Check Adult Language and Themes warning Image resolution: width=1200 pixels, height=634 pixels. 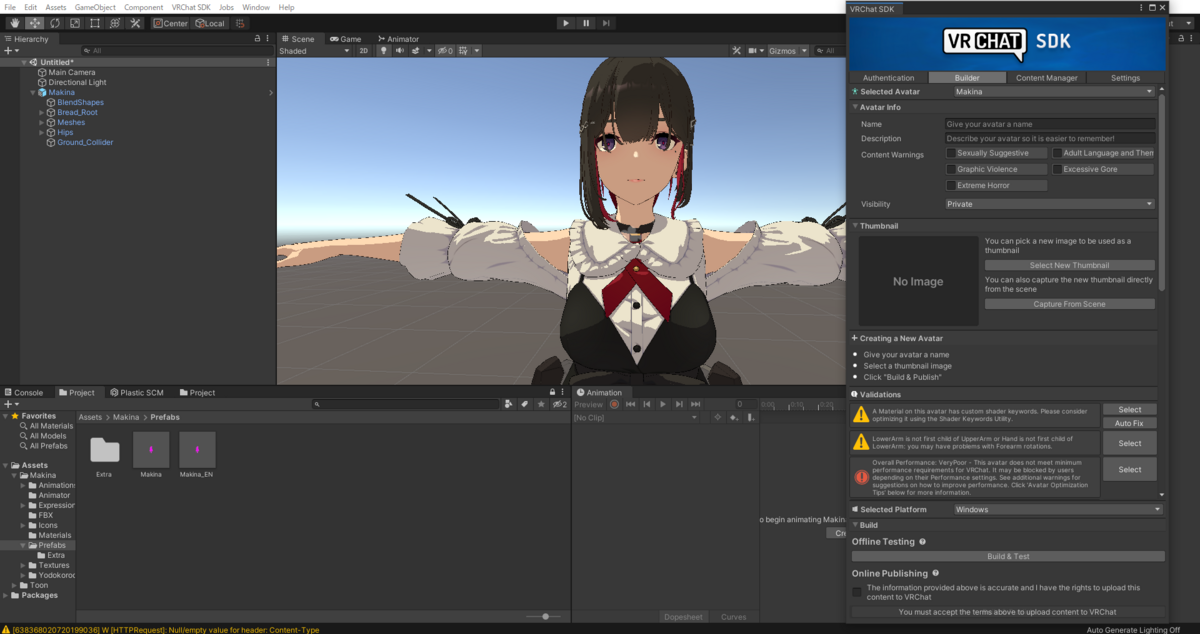(x=1057, y=153)
